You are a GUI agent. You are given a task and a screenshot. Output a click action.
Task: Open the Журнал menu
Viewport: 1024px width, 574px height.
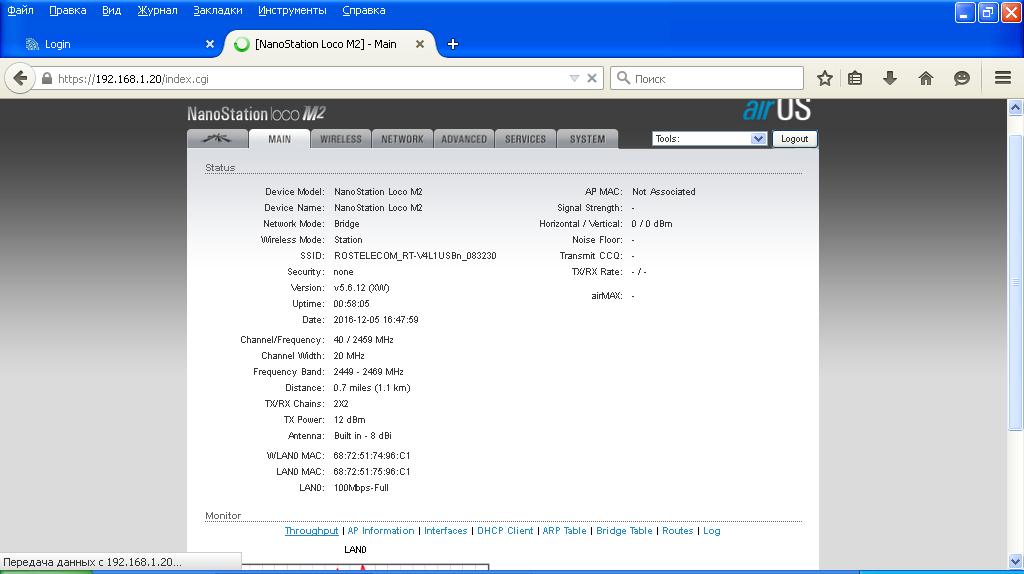pos(157,10)
